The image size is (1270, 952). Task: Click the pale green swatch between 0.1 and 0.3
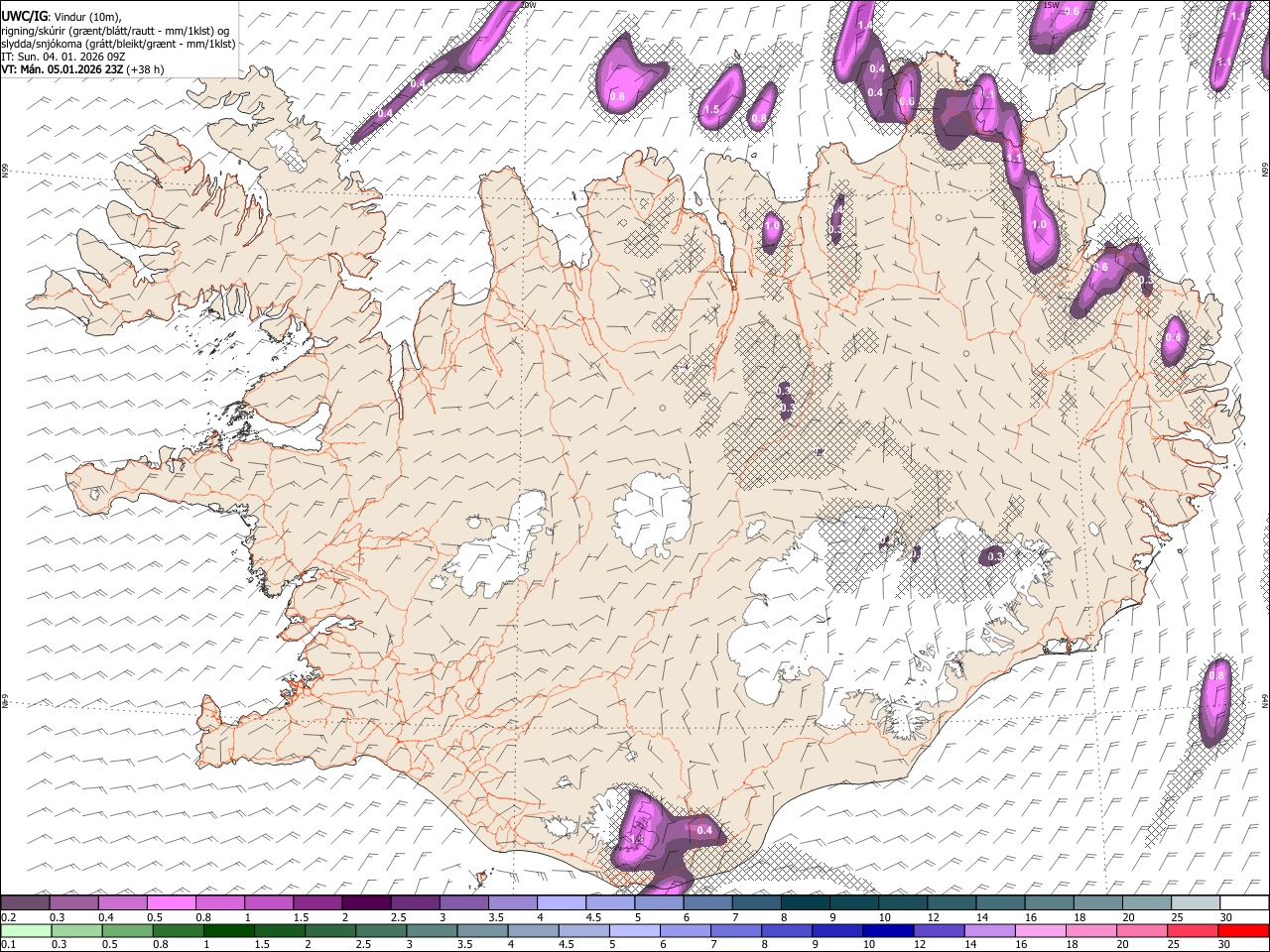pos(26,930)
